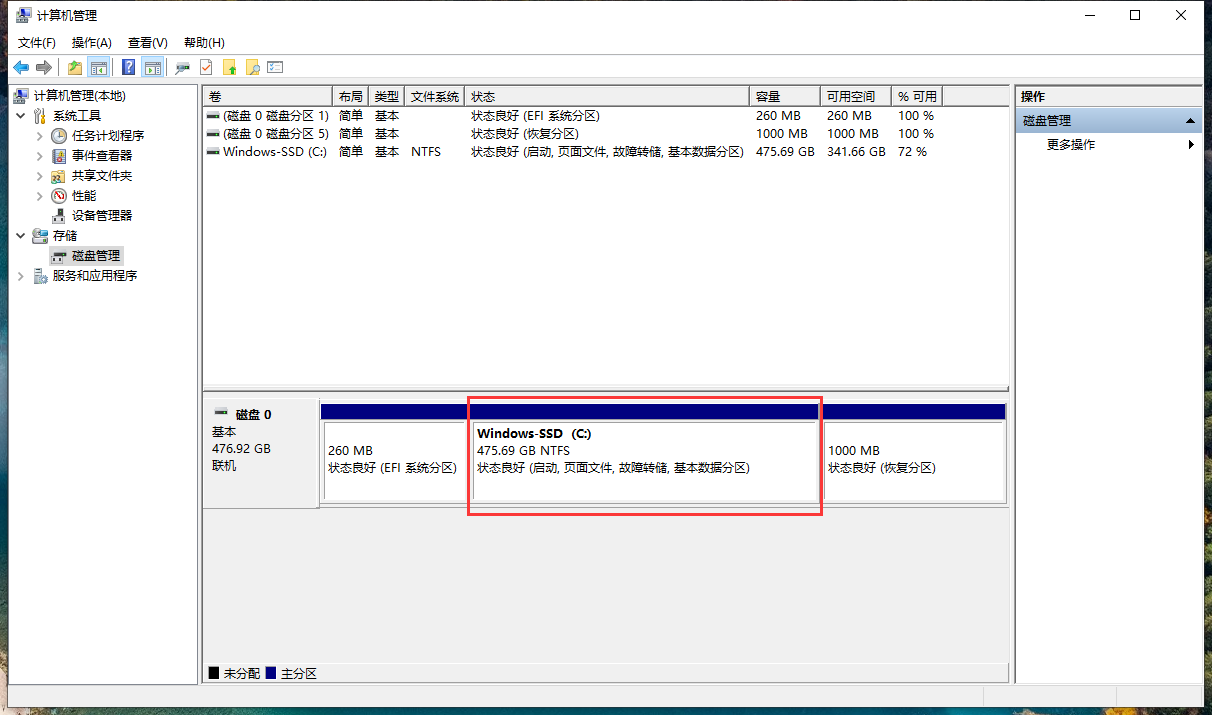Screen dimensions: 1212x715
Task: Click the 476.92 GB size under 磁盘 0
Action: [241, 449]
